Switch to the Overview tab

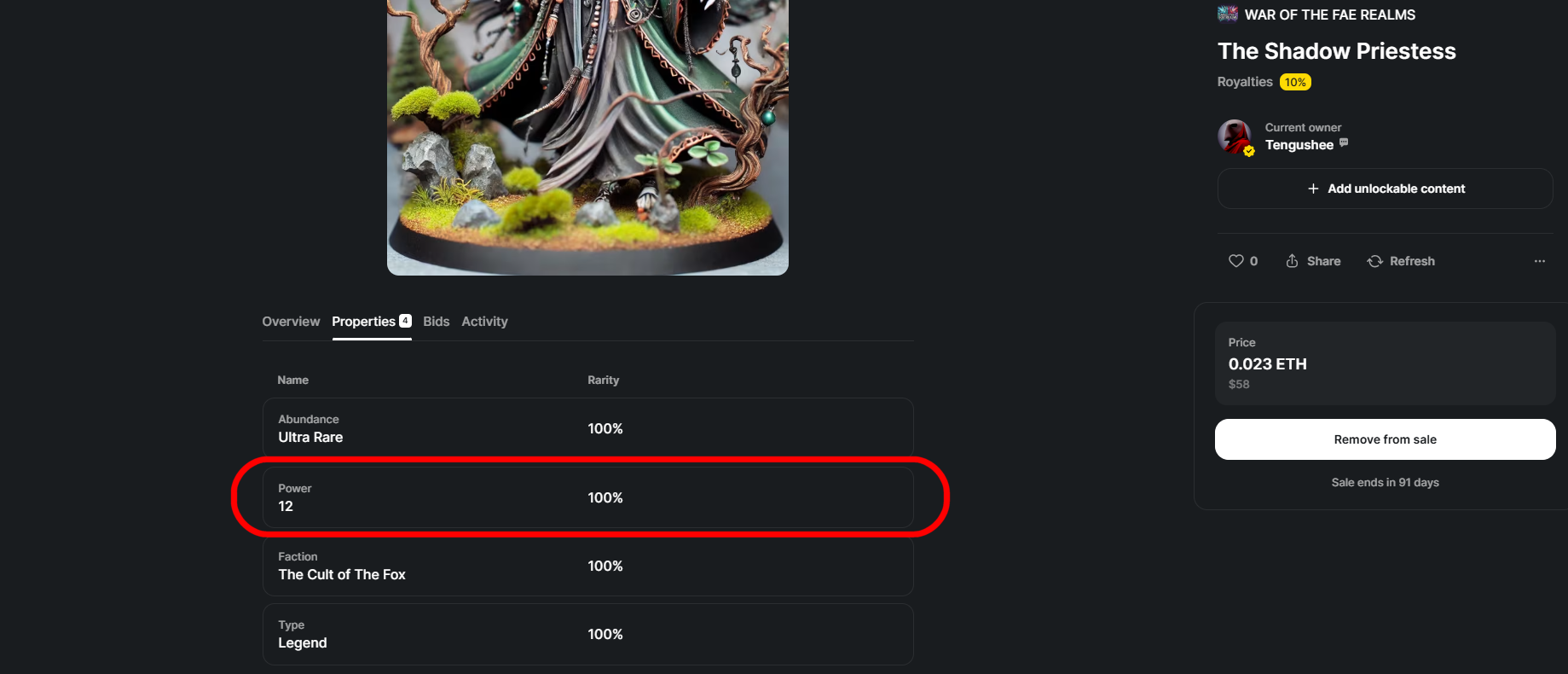(291, 322)
